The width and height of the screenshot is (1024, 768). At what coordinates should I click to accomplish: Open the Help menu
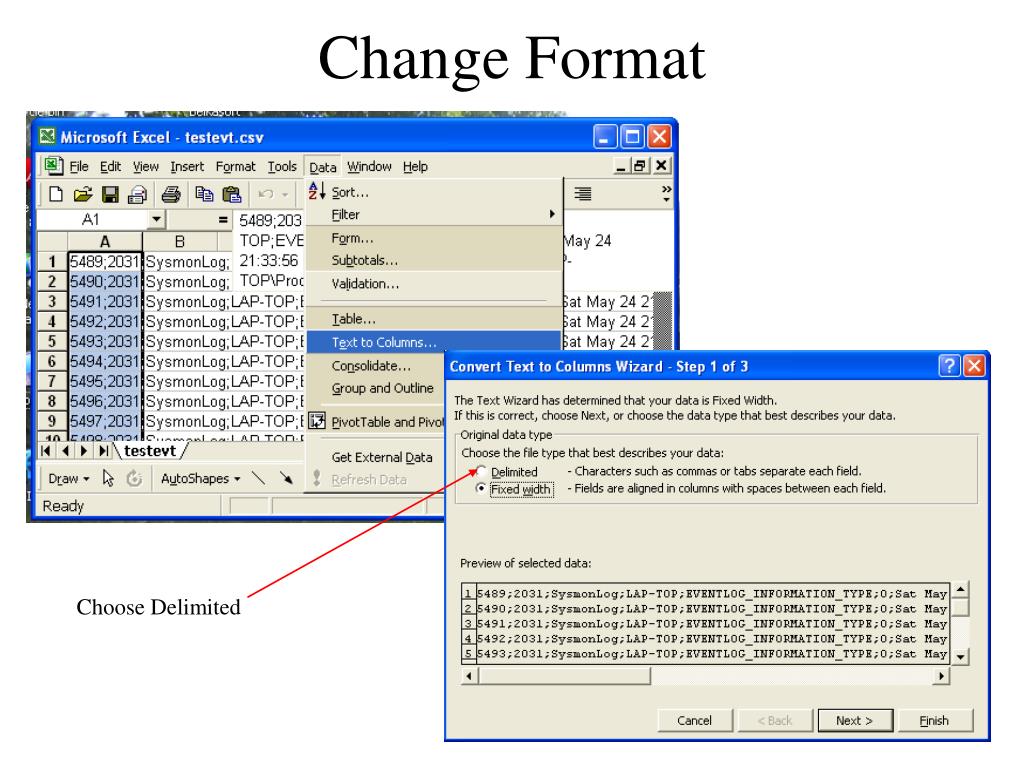(x=415, y=167)
